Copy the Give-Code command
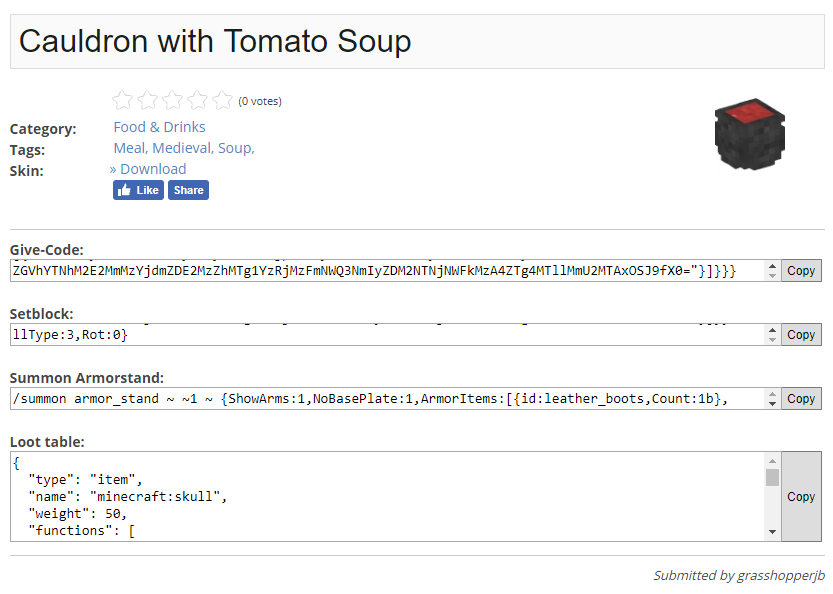This screenshot has height=594, width=833. tap(801, 271)
